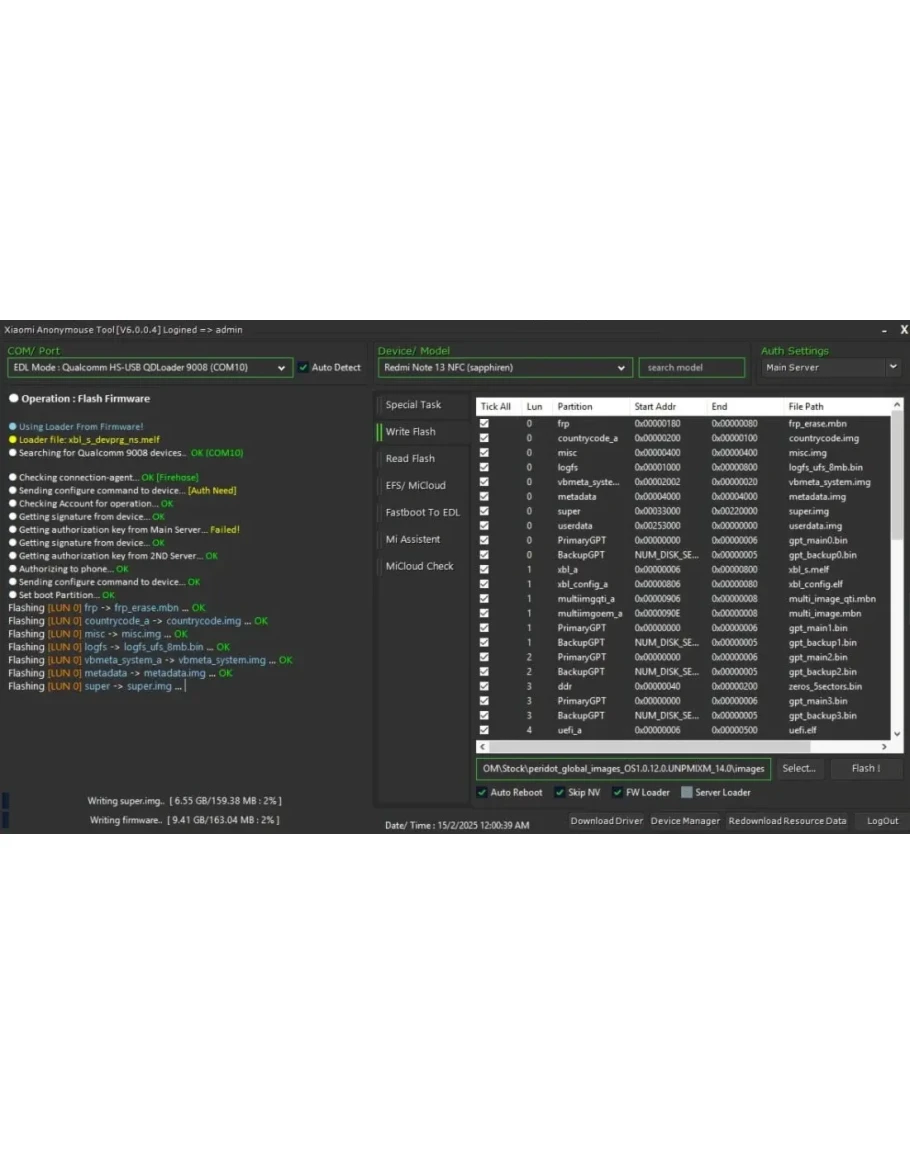Image resolution: width=910 pixels, height=1155 pixels.
Task: Click the Download Driver button
Action: (x=606, y=821)
